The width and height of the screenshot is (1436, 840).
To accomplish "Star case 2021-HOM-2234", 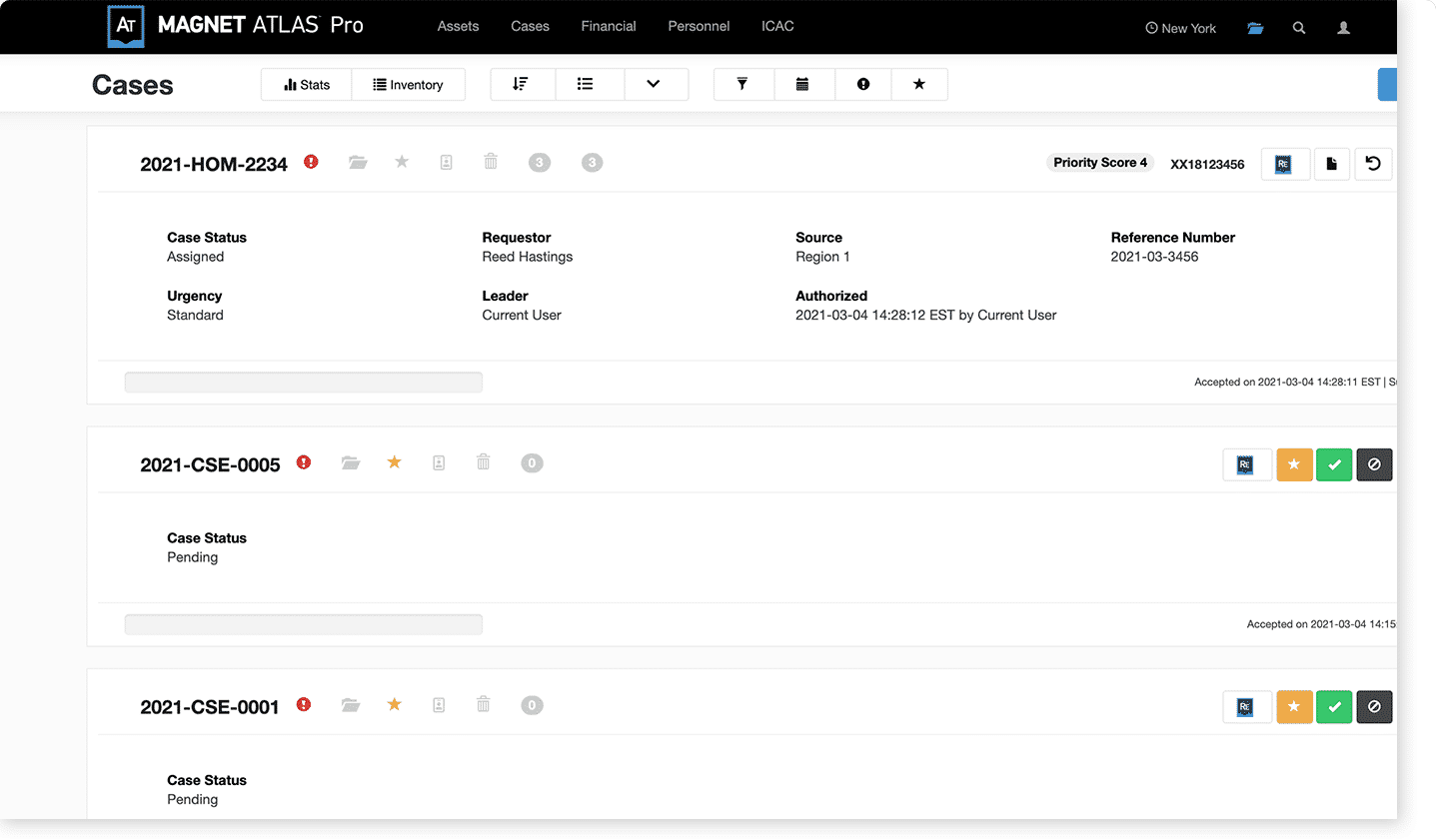I will click(402, 161).
